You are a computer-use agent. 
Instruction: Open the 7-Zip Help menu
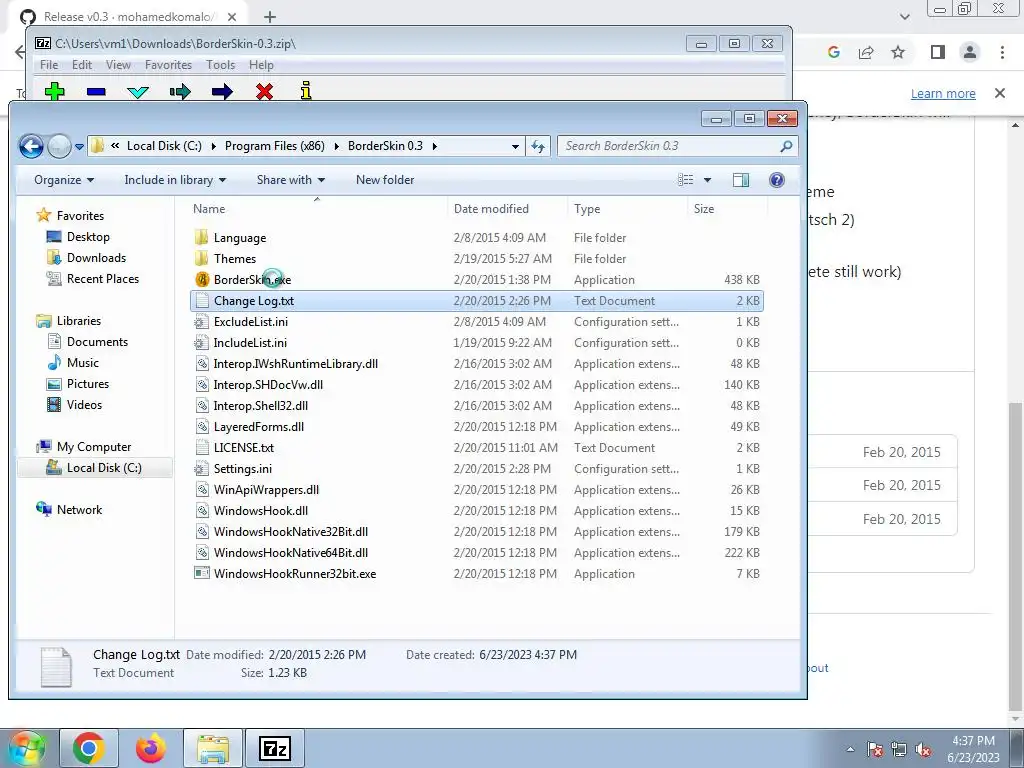click(261, 65)
